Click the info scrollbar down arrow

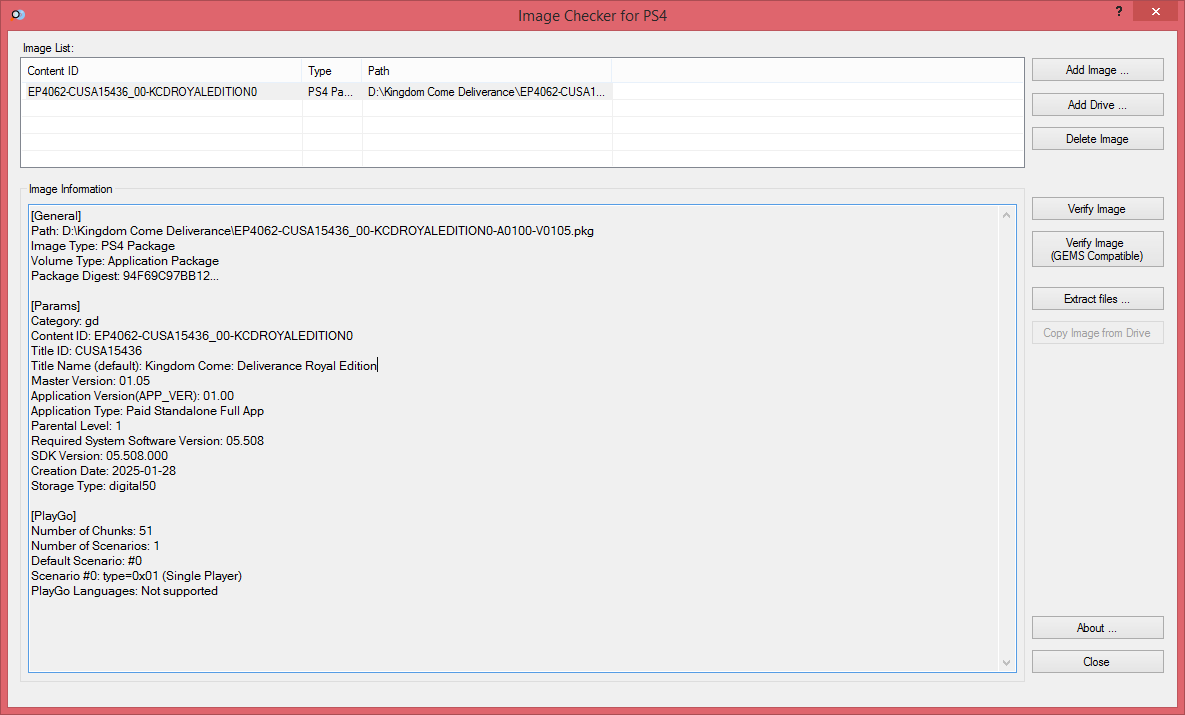[x=1006, y=663]
